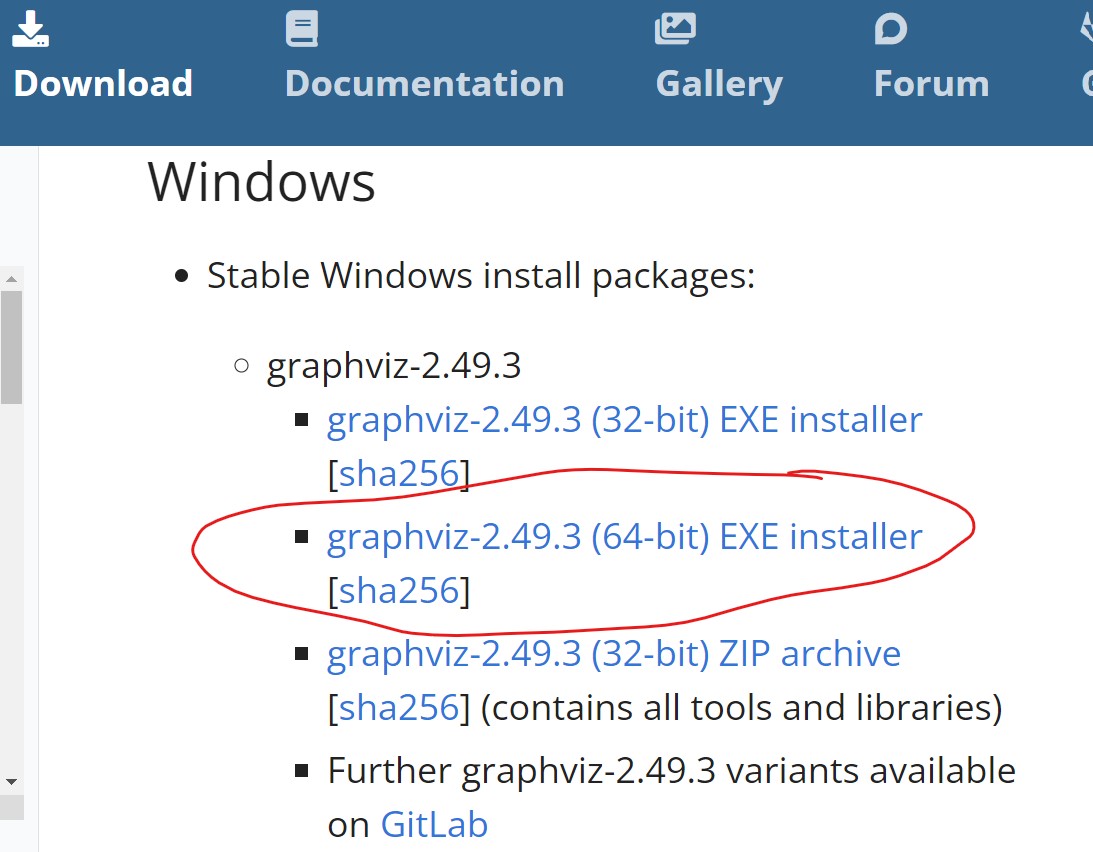Click the scrollbar up arrow
This screenshot has width=1093, height=852.
coord(10,278)
